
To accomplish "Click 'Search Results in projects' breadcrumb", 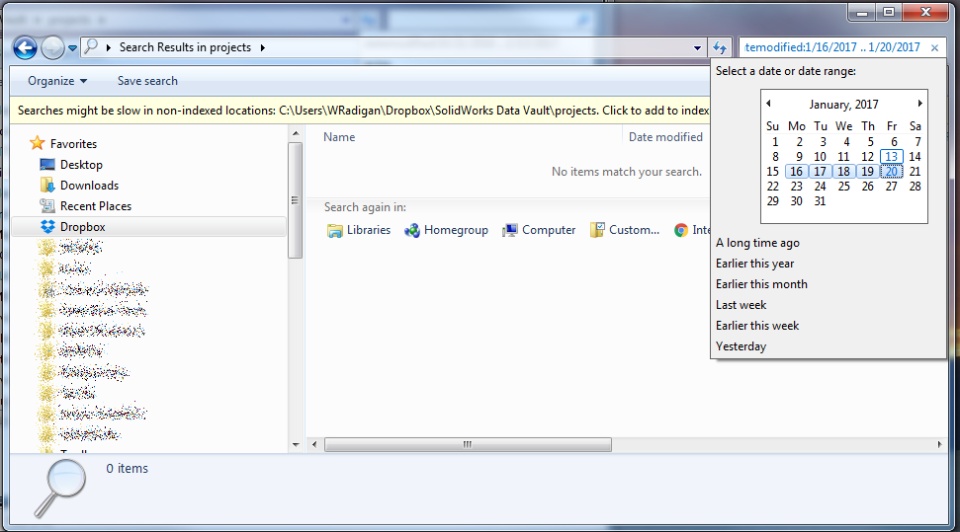I will click(x=185, y=47).
